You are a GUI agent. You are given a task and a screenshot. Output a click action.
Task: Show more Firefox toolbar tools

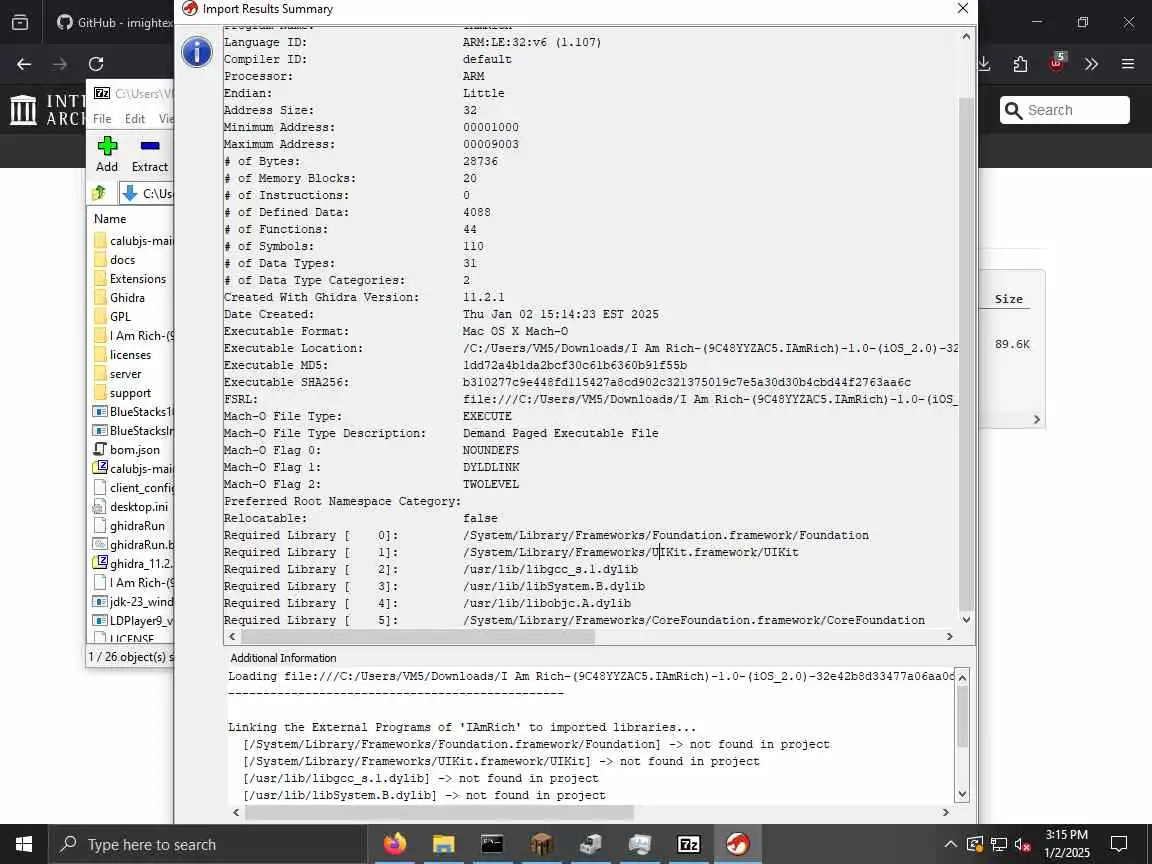pos(1092,64)
